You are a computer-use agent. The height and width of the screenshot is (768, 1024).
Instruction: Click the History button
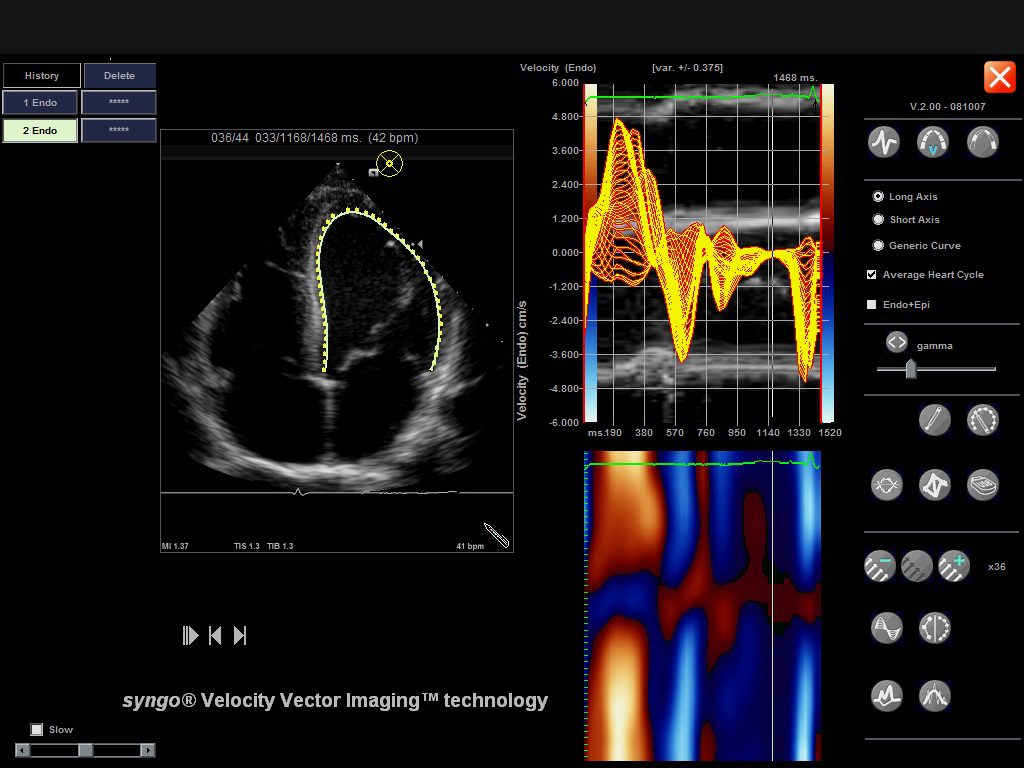tap(42, 76)
